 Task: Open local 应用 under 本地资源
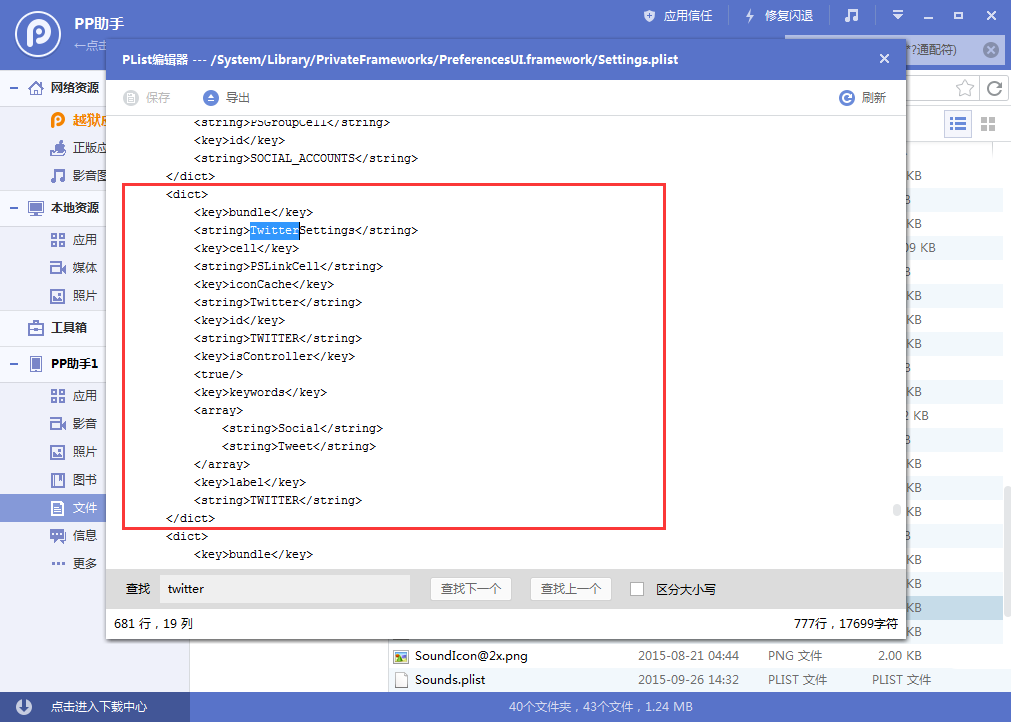point(74,240)
